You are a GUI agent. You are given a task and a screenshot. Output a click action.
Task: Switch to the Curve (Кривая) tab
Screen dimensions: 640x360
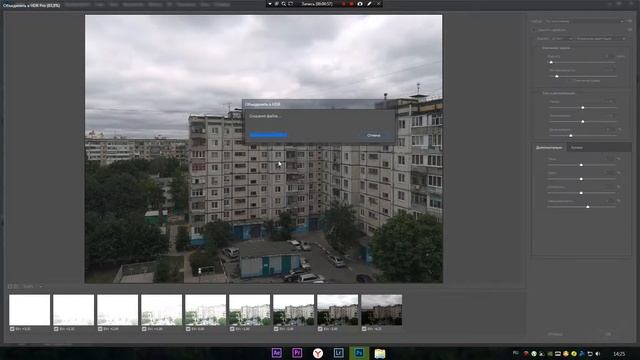pos(577,147)
